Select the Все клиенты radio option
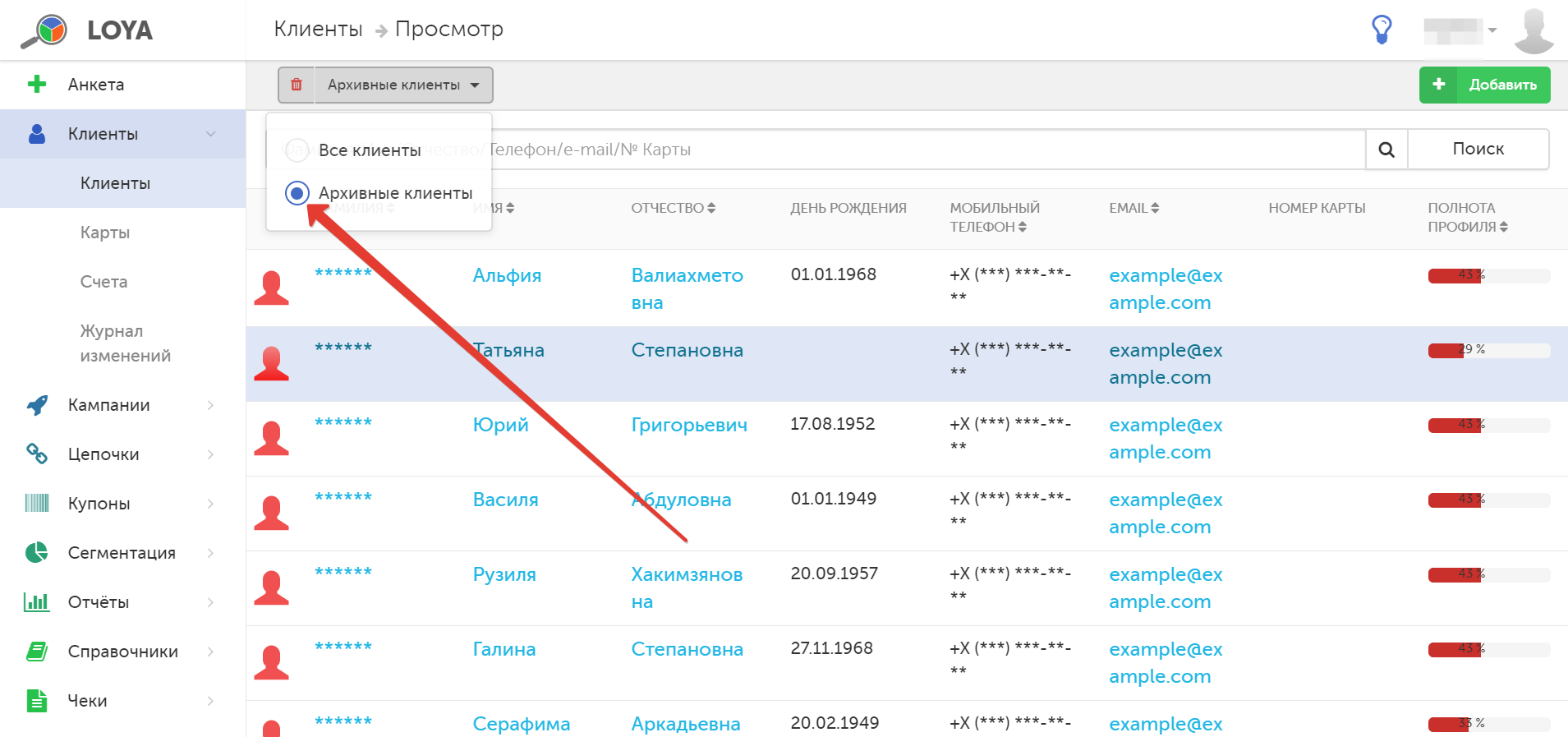This screenshot has width=1568, height=737. (x=297, y=150)
